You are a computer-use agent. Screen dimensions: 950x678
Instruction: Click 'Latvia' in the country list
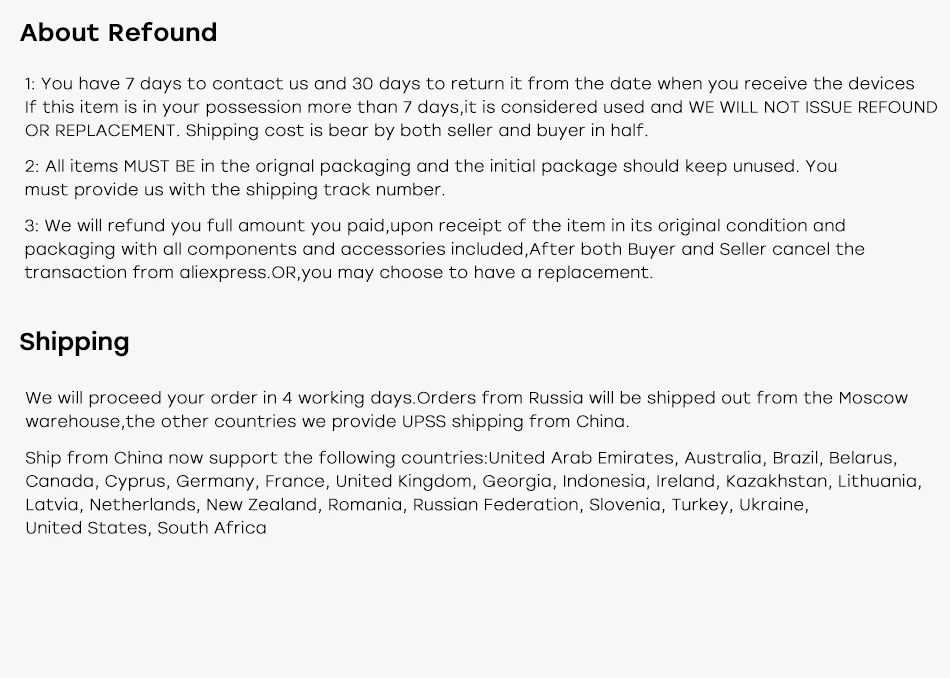point(51,505)
